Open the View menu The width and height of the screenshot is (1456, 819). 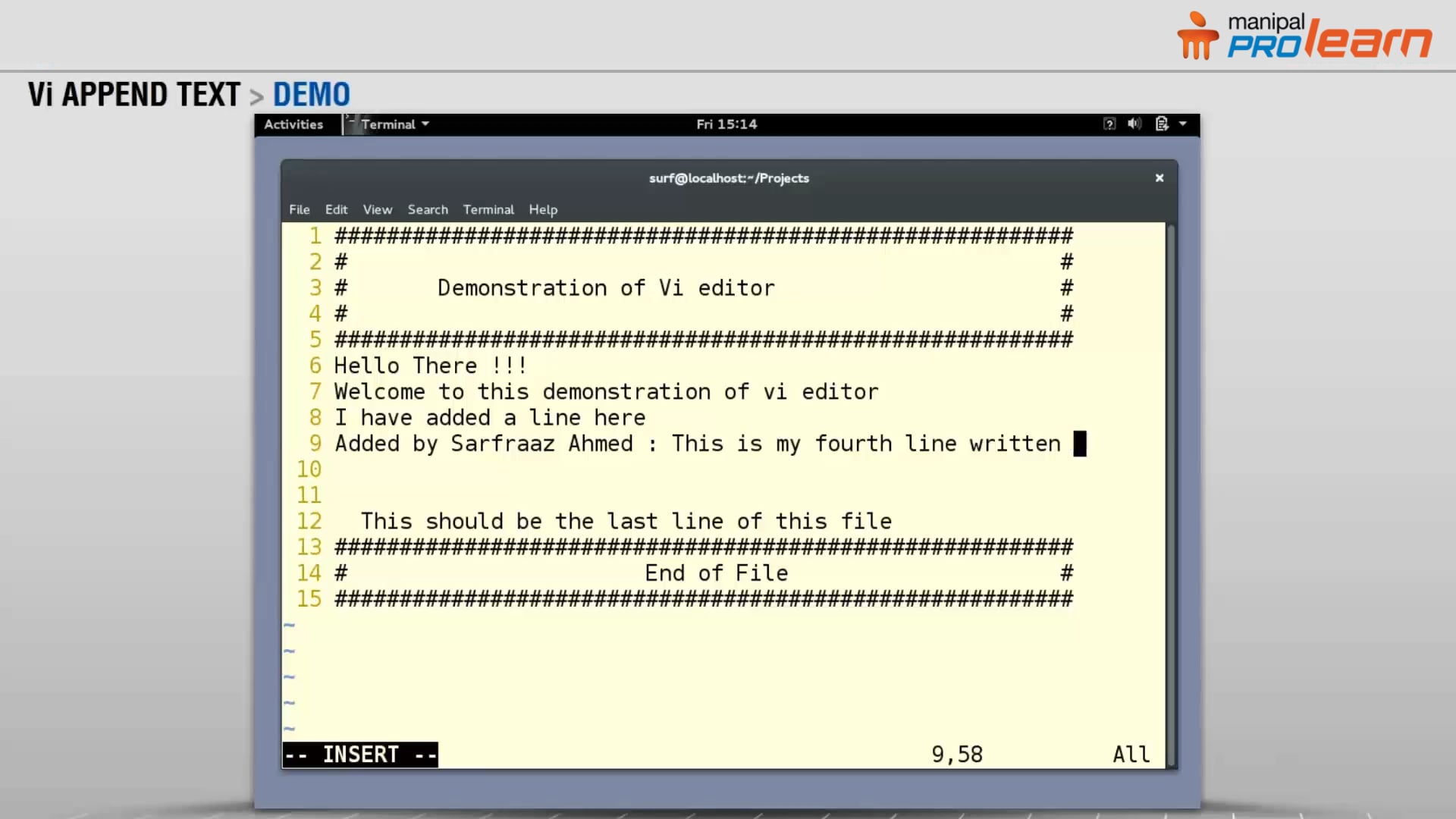tap(377, 209)
